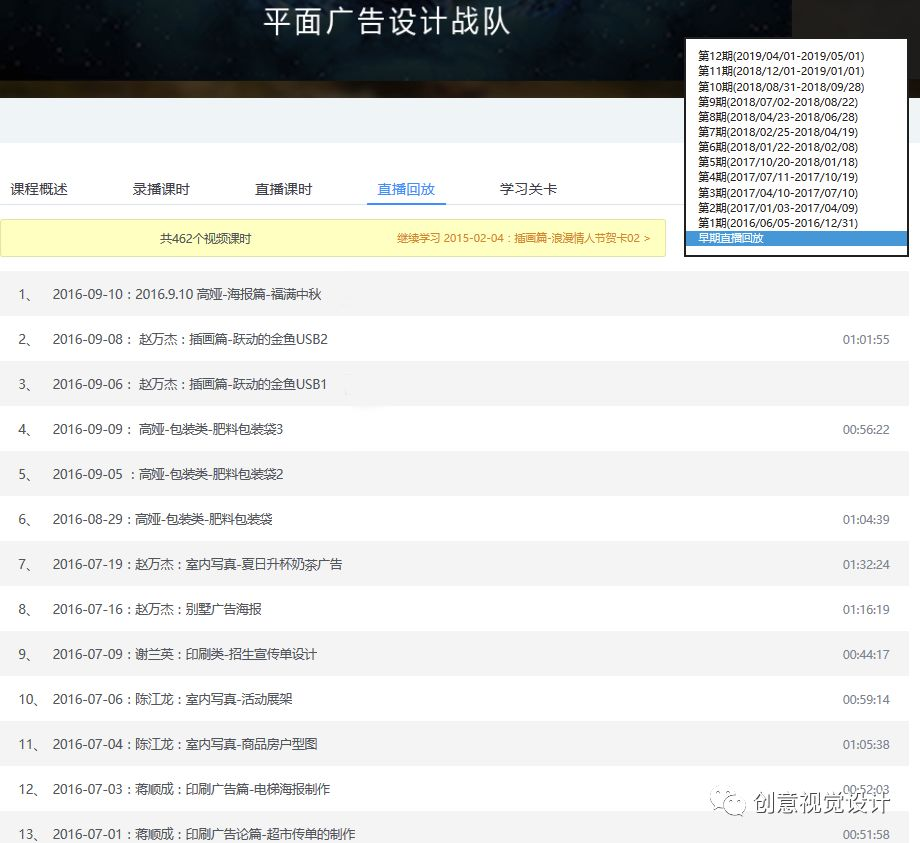Select 第5期 (2017/10/20-2018/01/18) option
920x843 pixels.
click(778, 162)
